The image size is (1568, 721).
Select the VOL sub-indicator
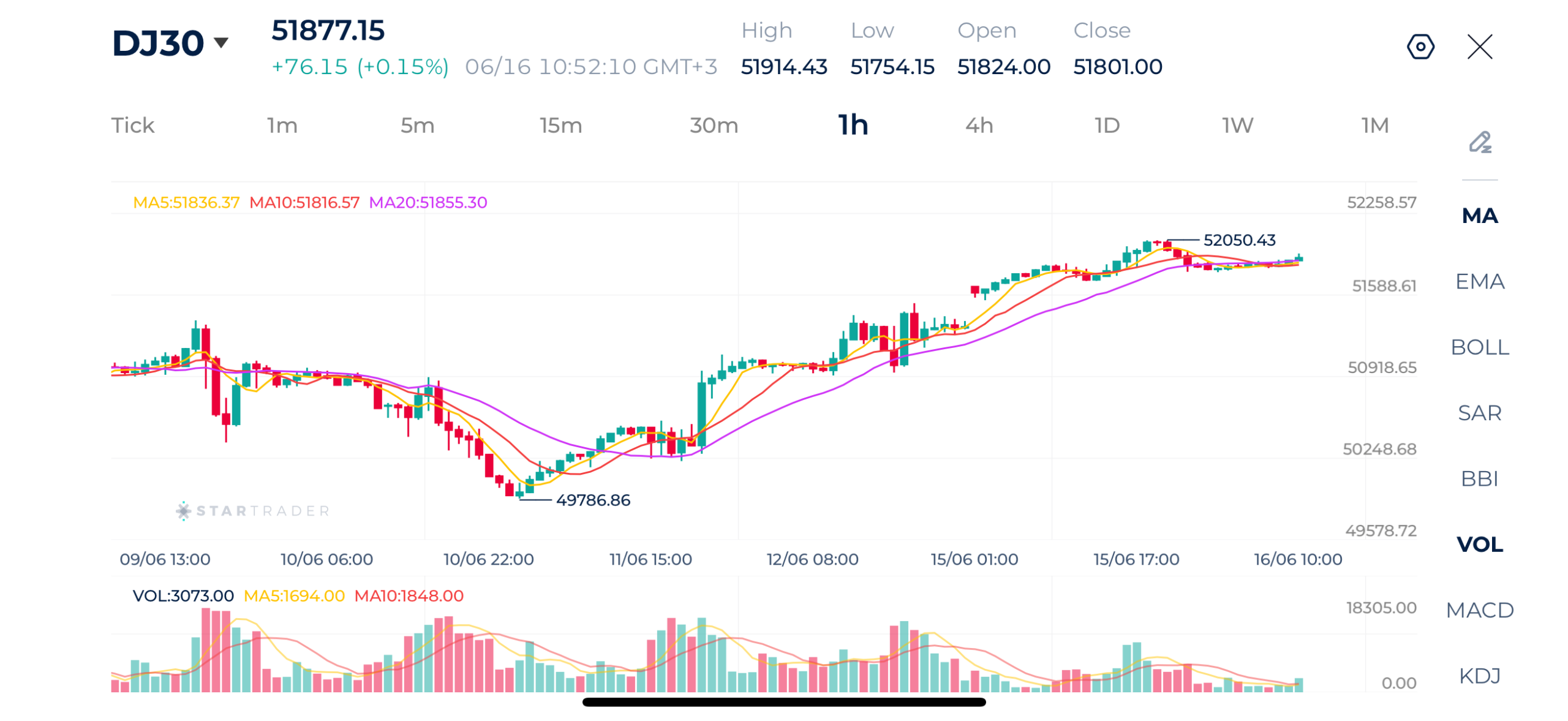[1479, 543]
